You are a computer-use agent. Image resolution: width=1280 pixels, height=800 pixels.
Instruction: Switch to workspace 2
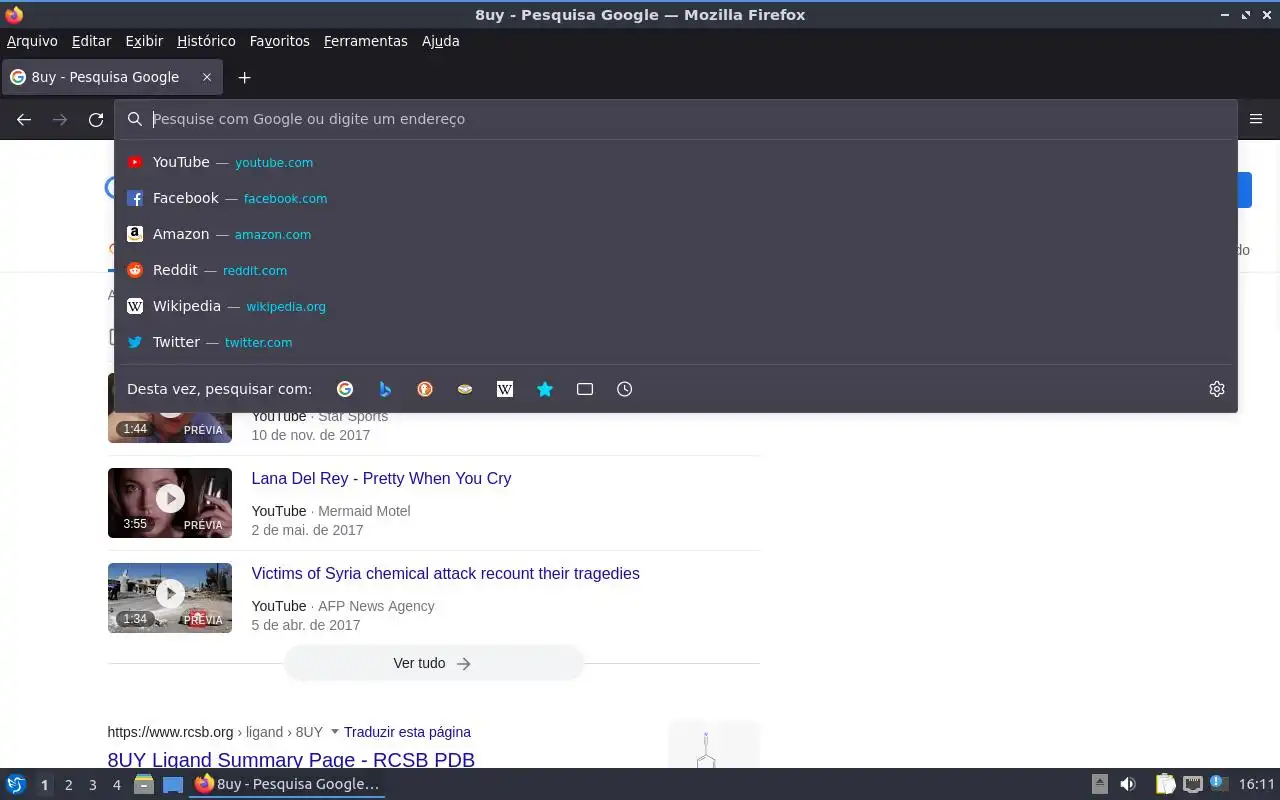tap(68, 785)
